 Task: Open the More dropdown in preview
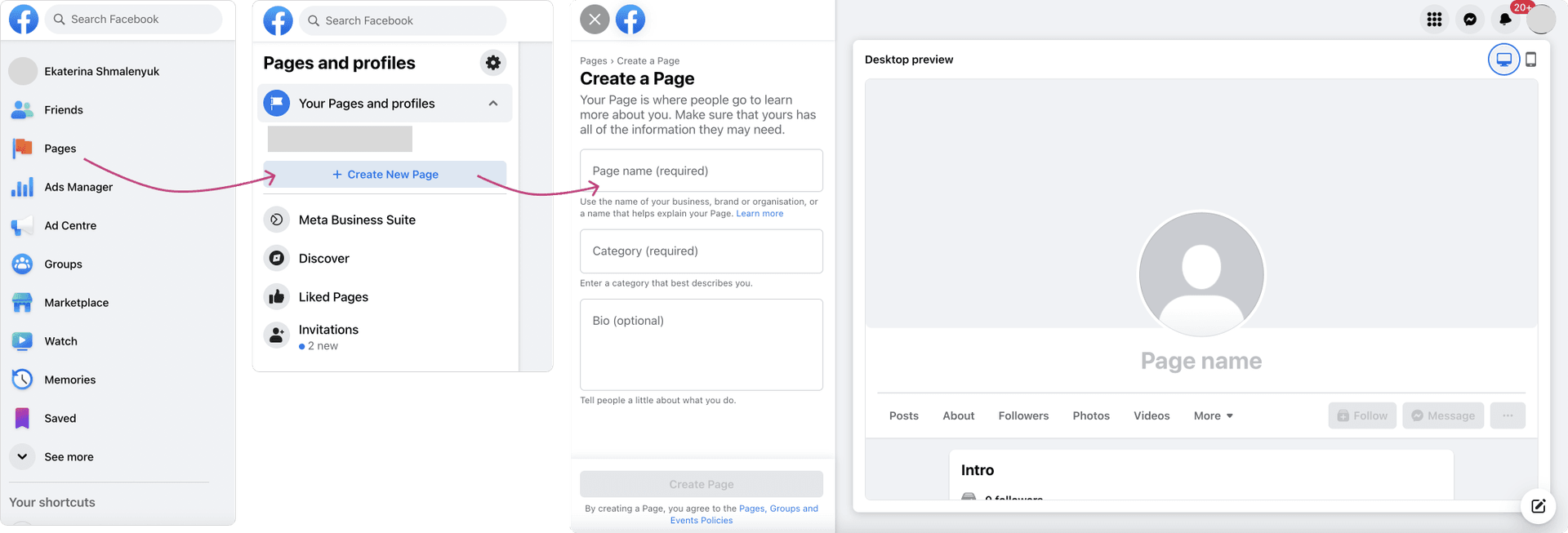pos(1213,416)
